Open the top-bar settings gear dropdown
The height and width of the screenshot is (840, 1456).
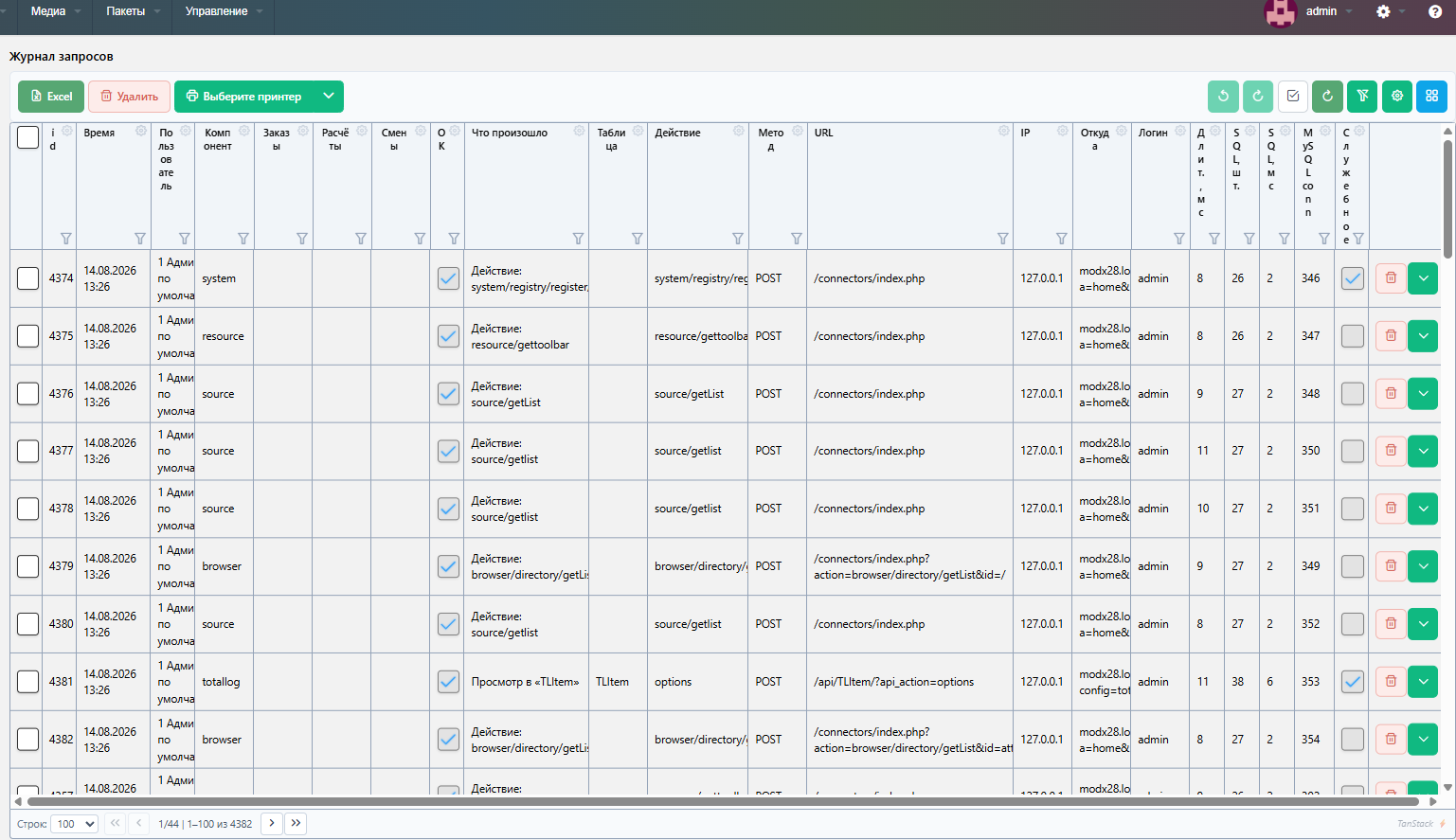(x=1390, y=11)
